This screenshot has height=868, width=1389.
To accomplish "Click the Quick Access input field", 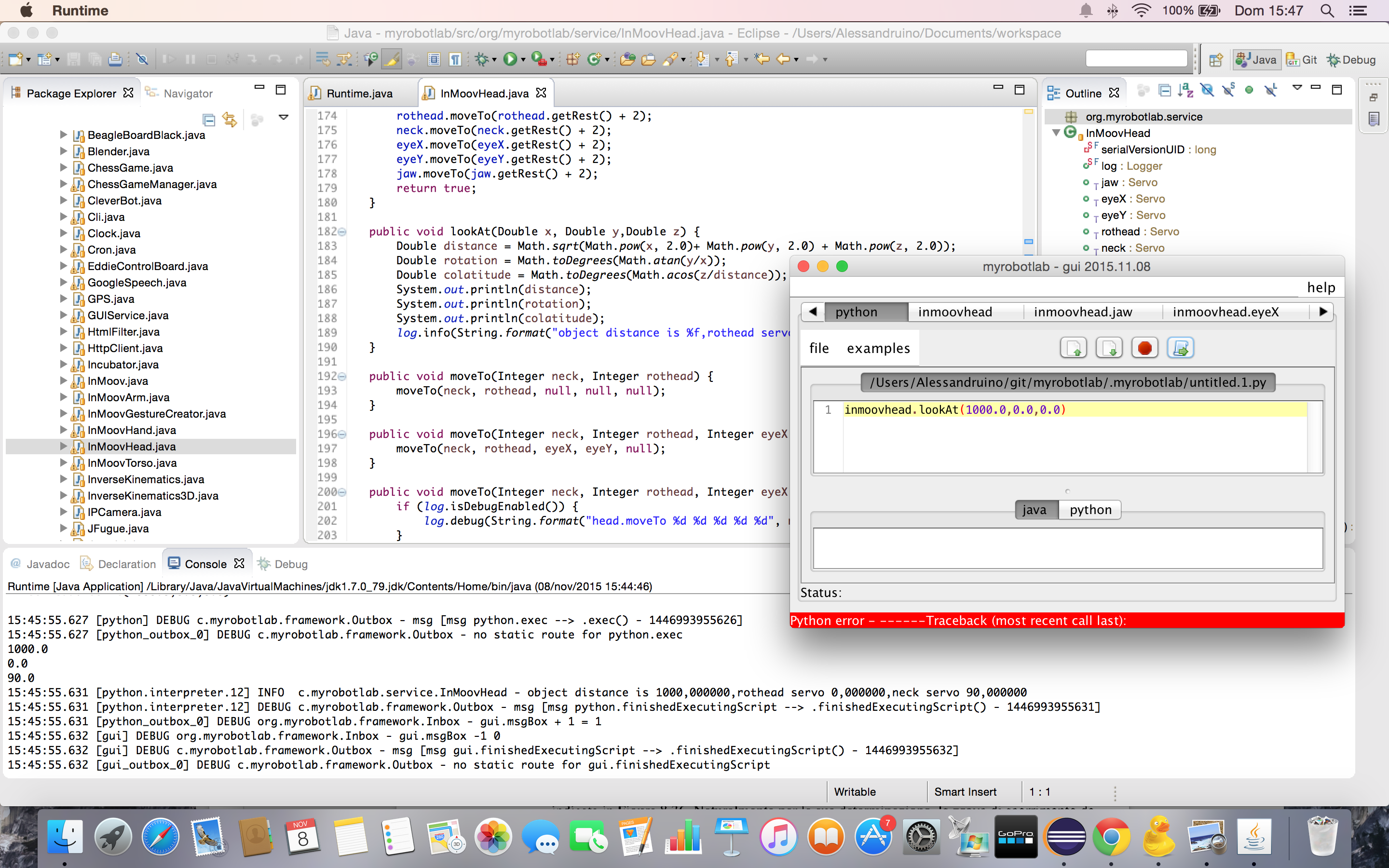I will (1136, 58).
